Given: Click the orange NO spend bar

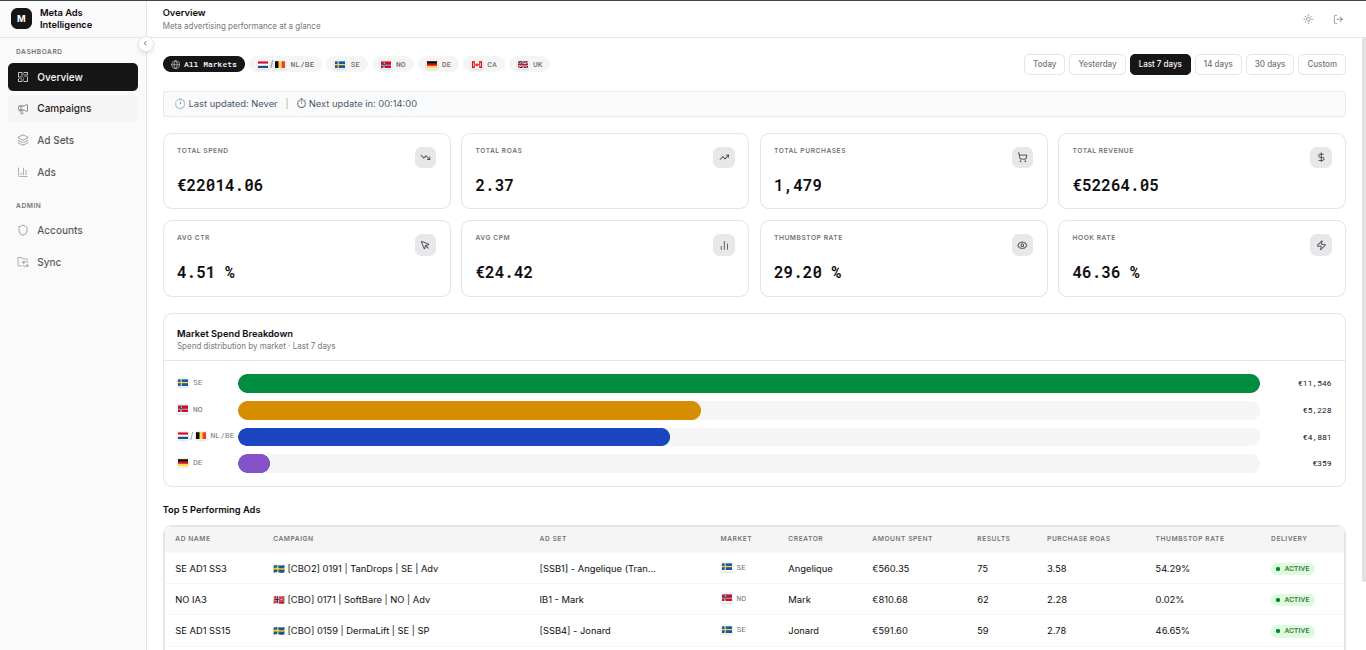Looking at the screenshot, I should (x=469, y=410).
